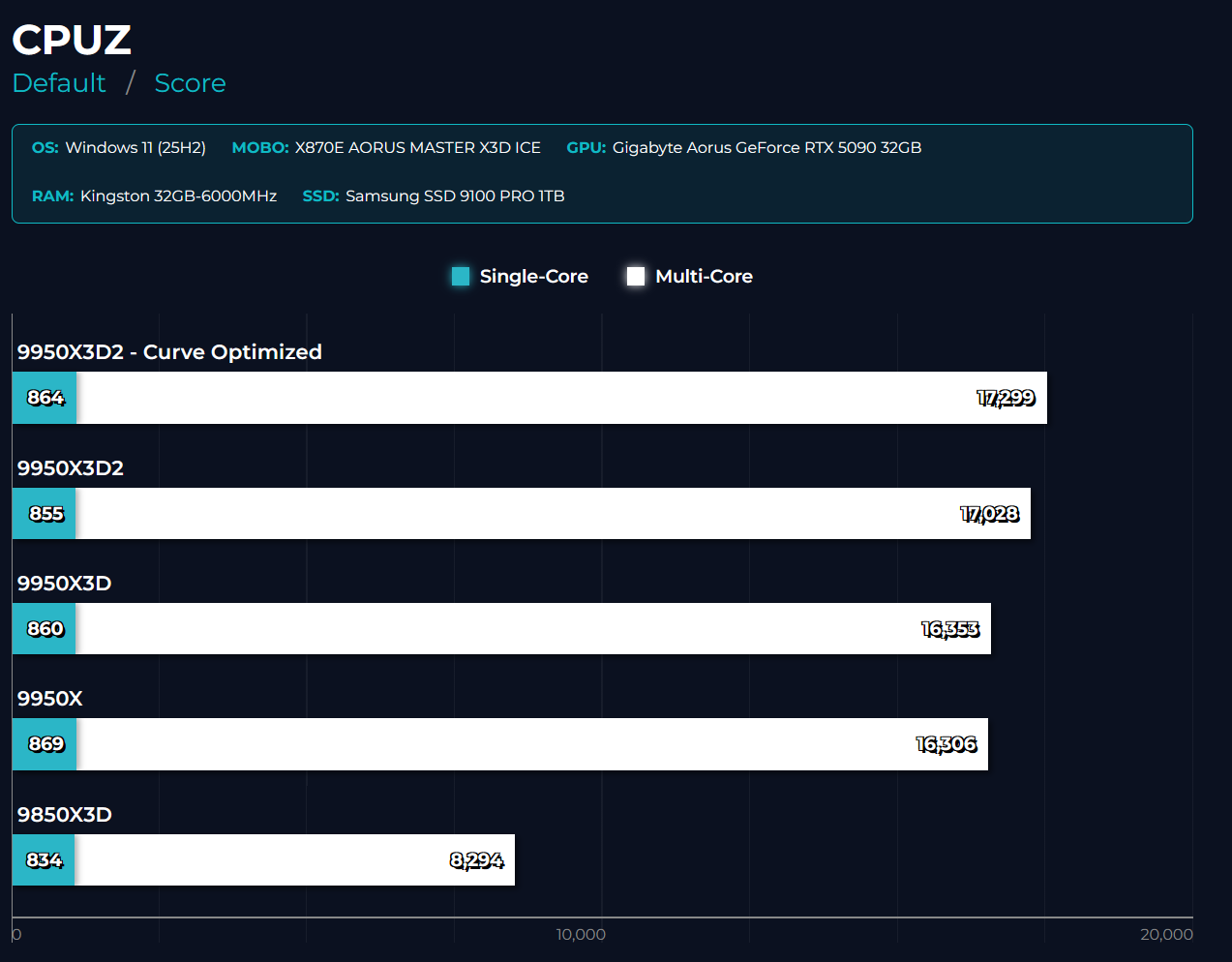The width and height of the screenshot is (1232, 962).
Task: Click the 9950X3D multi-core bar showing 16,353
Action: point(532,629)
